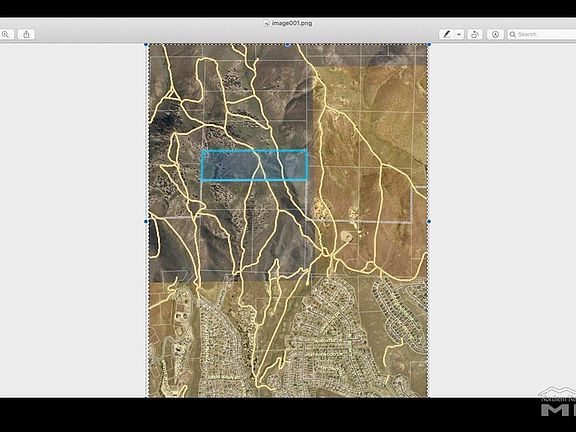576x432 pixels.
Task: Select the highlight pen markup tool
Action: click(x=447, y=34)
